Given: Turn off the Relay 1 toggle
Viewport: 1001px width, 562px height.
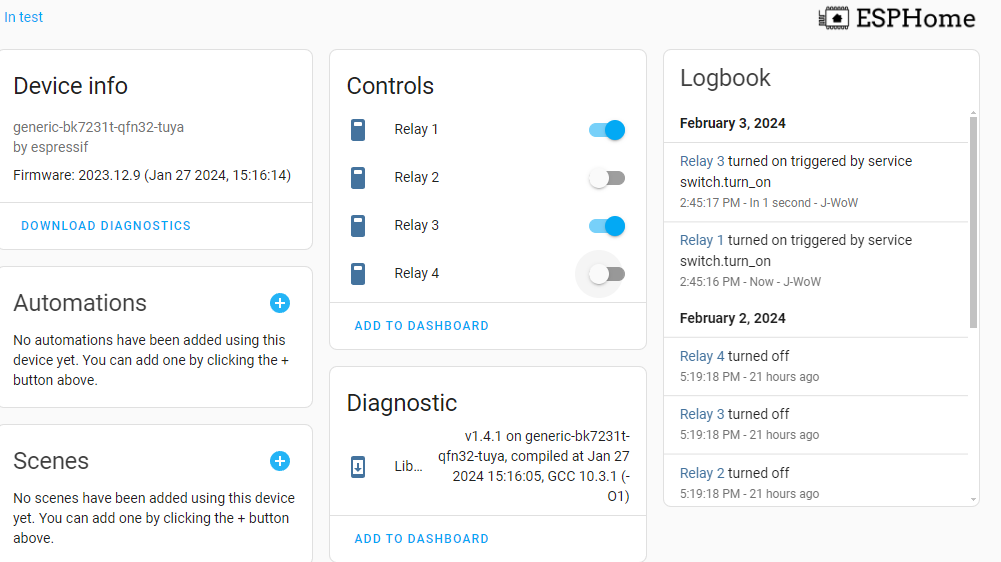Looking at the screenshot, I should [606, 130].
